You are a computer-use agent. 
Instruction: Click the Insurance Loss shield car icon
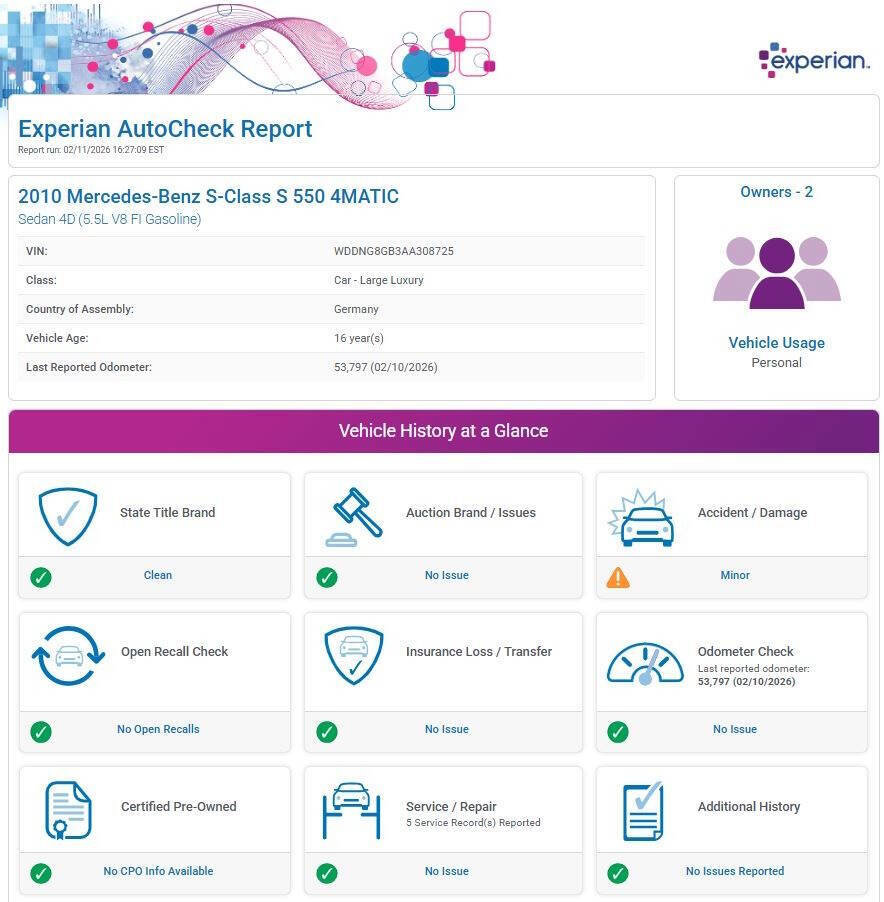point(354,655)
